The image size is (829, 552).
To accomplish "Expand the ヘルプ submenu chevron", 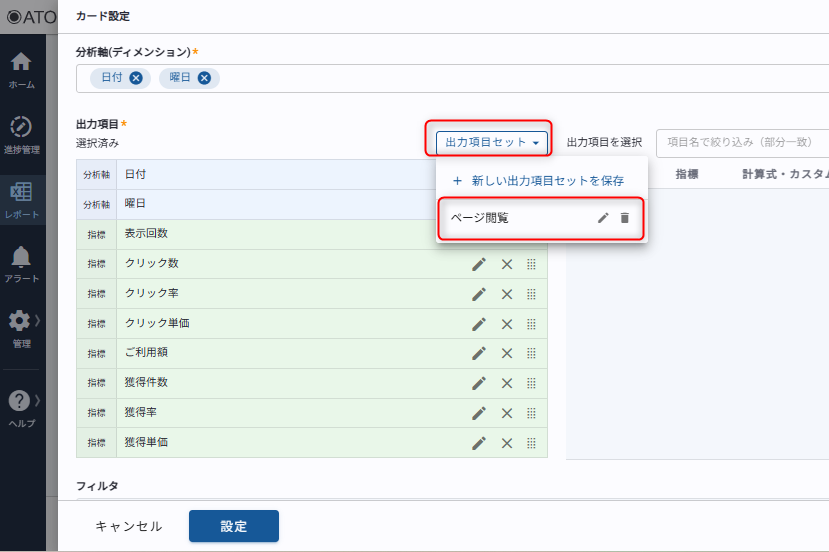I will point(38,400).
